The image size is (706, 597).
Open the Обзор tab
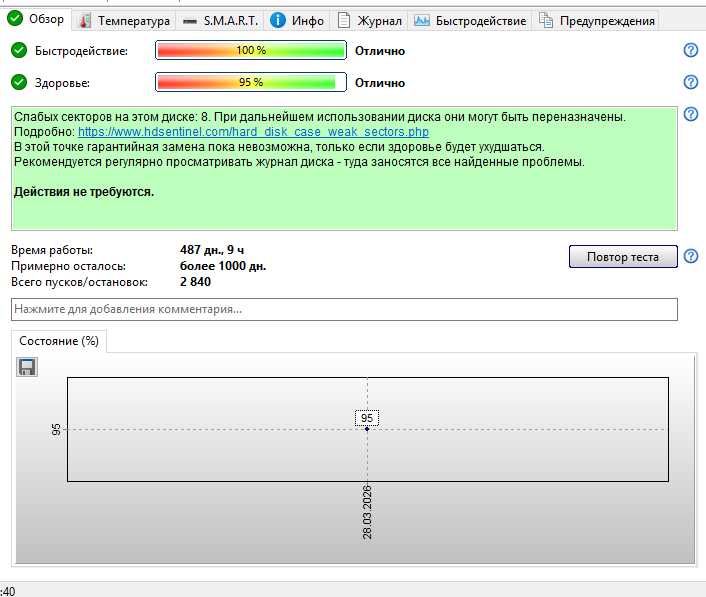[37, 19]
